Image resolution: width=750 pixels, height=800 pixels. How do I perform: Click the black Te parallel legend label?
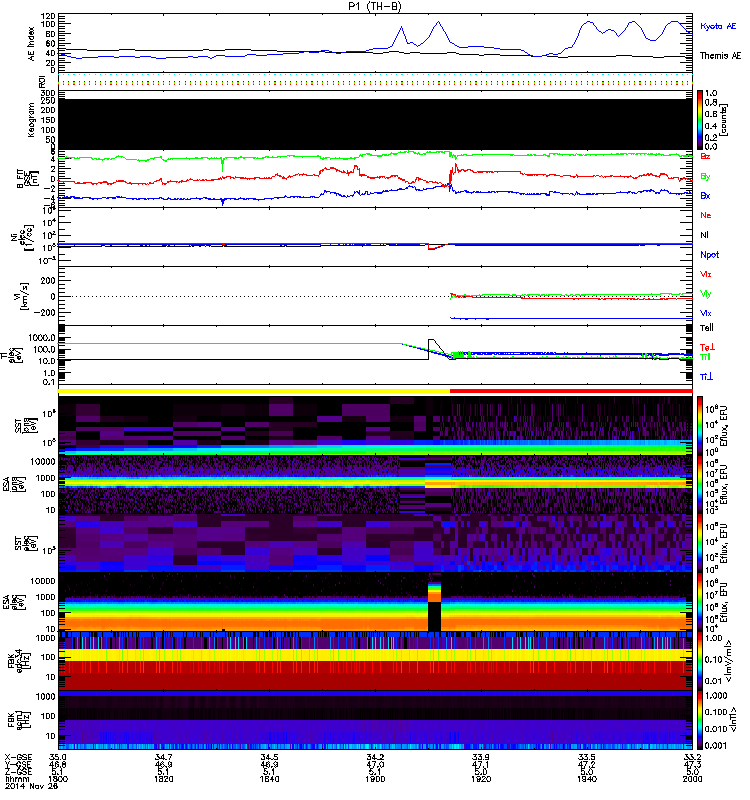pos(707,328)
